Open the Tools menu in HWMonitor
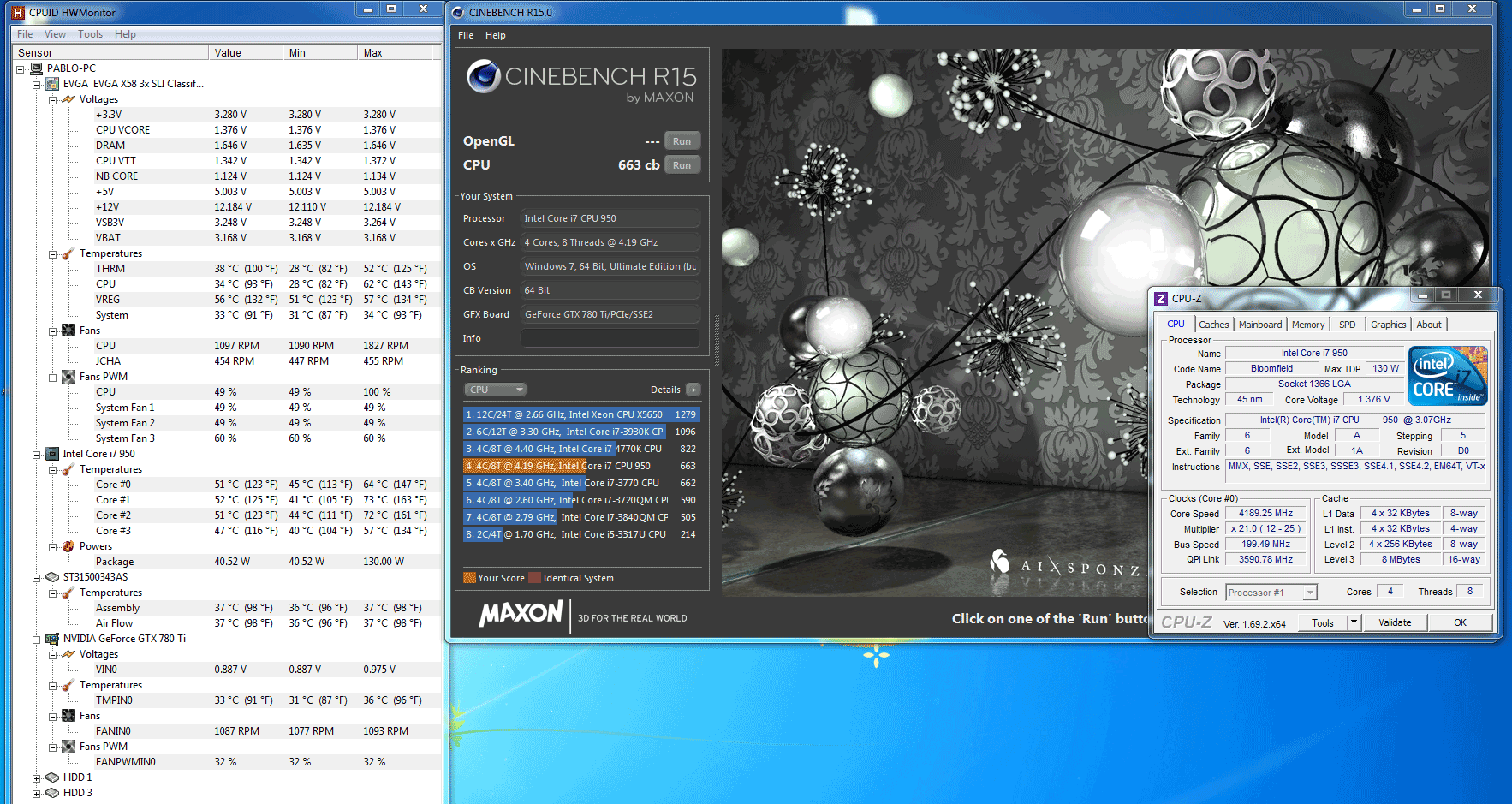 tap(90, 34)
